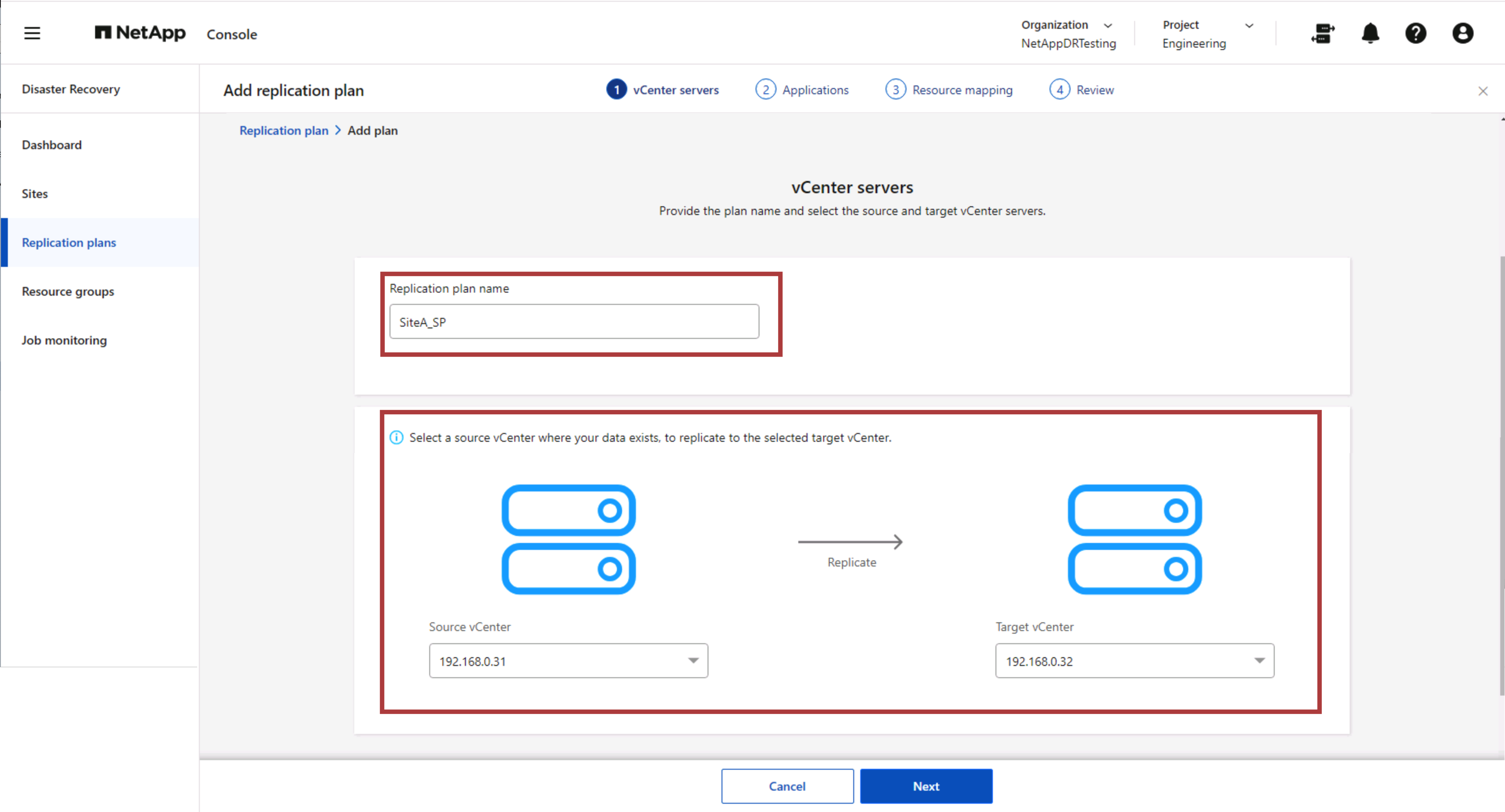
Task: Select step 3 Resource mapping
Action: [x=949, y=89]
